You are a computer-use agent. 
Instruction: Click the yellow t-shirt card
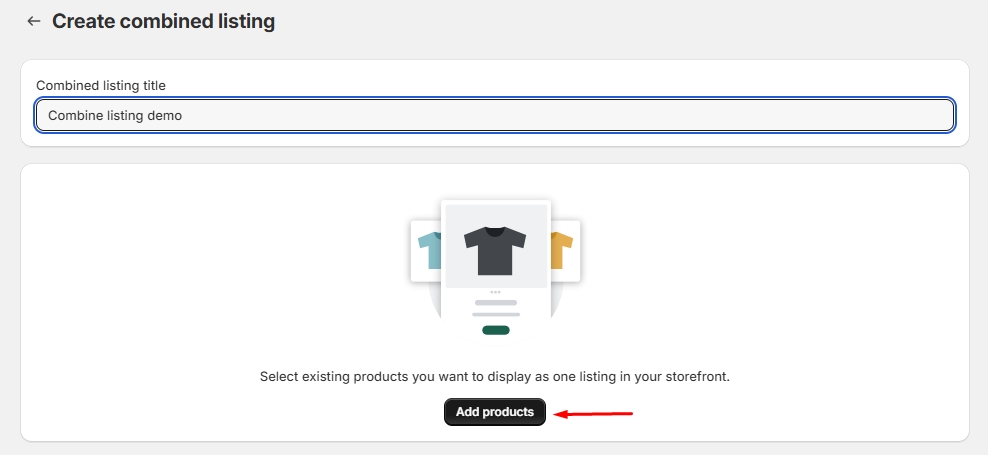tap(565, 250)
